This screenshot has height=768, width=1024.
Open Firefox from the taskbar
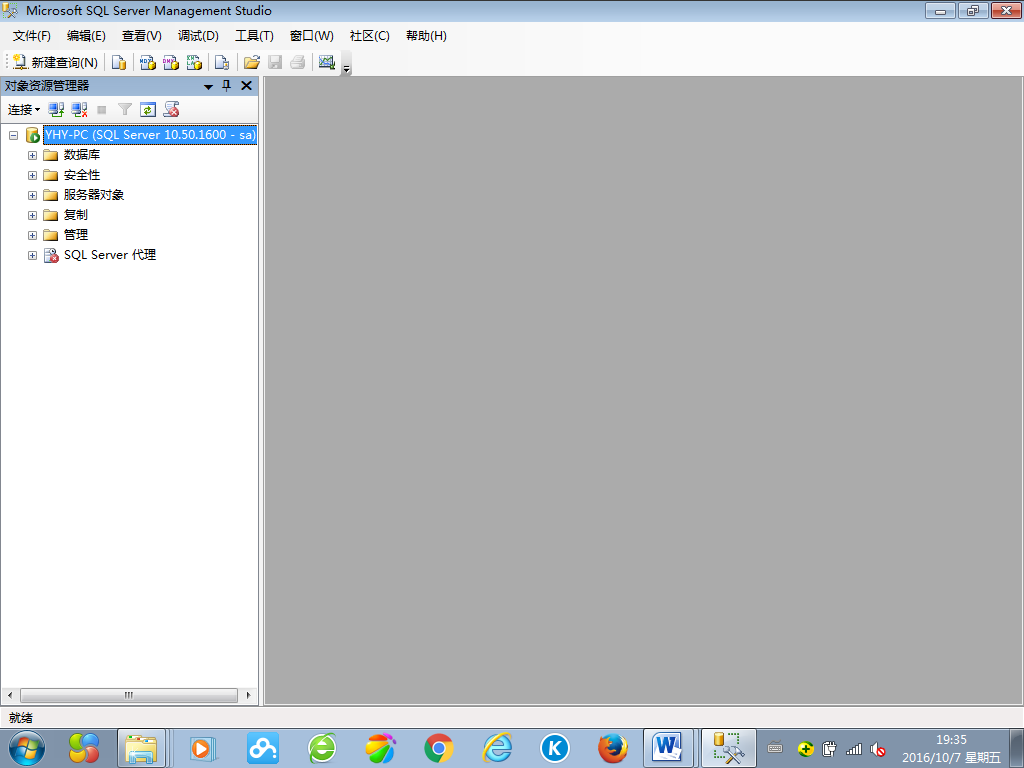pyautogui.click(x=613, y=748)
